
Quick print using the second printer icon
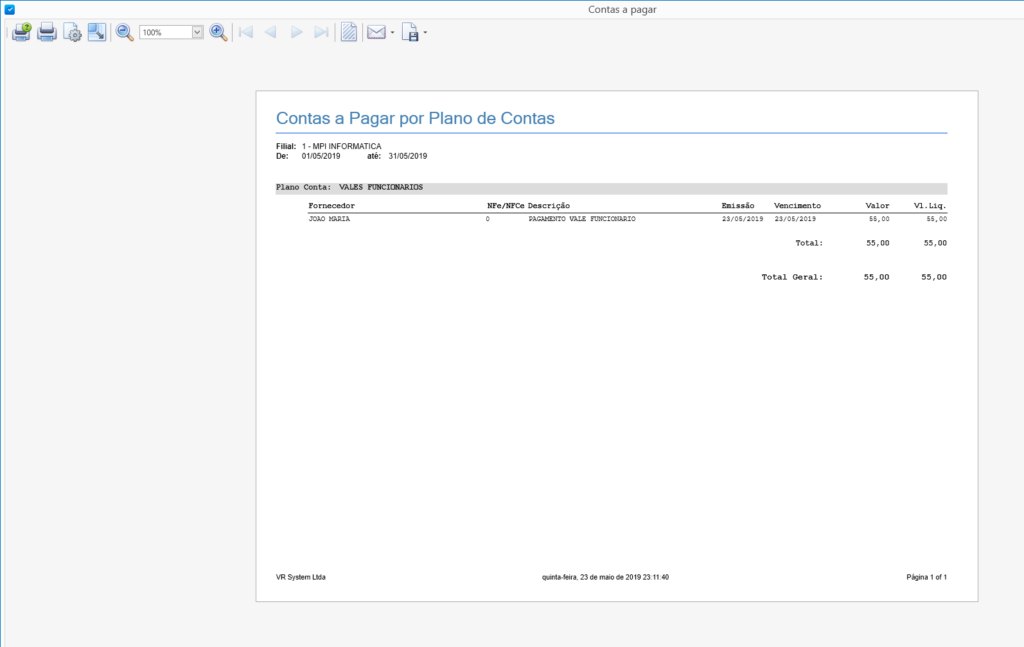pos(47,32)
